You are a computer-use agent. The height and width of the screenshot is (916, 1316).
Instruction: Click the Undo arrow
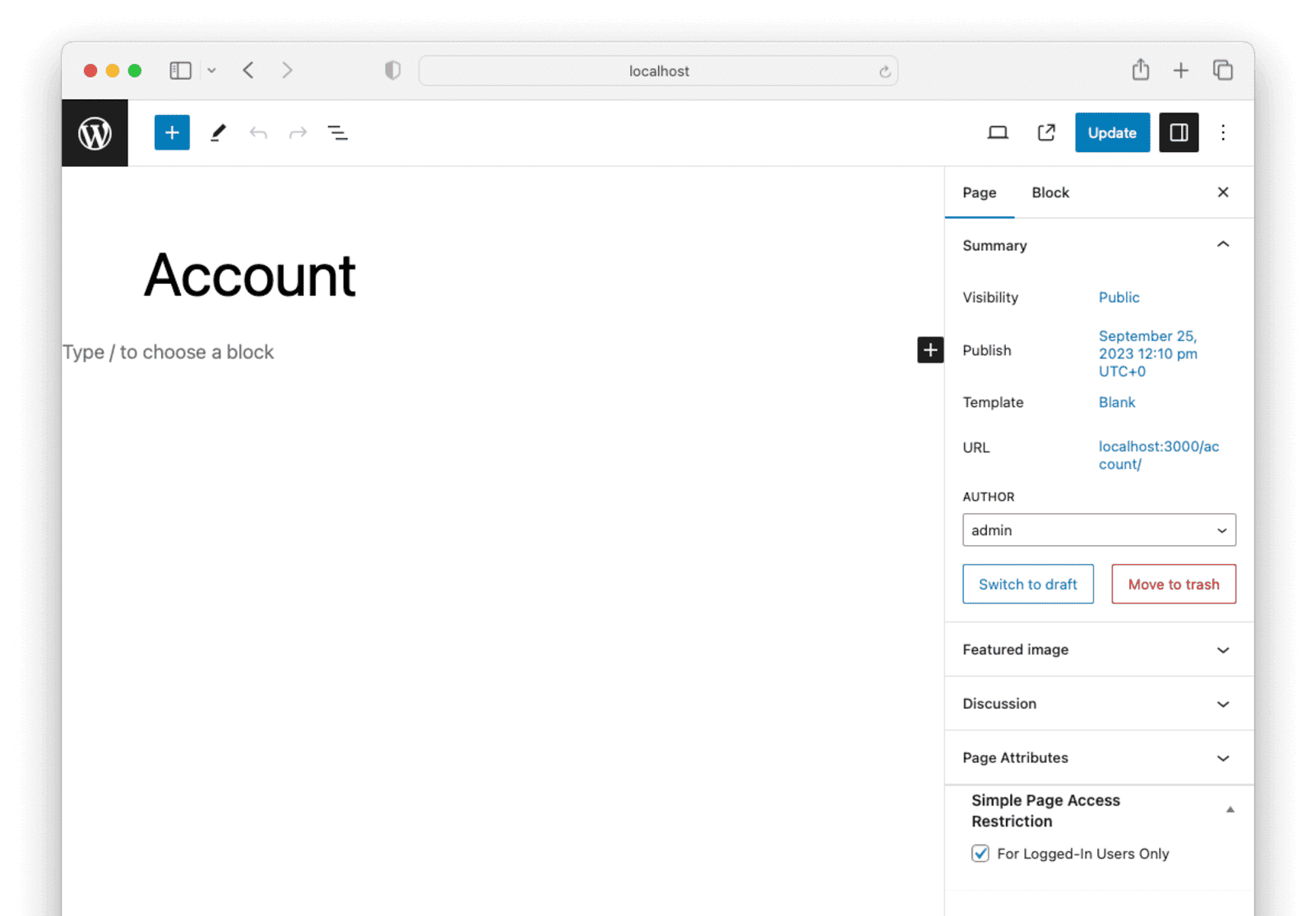(258, 133)
